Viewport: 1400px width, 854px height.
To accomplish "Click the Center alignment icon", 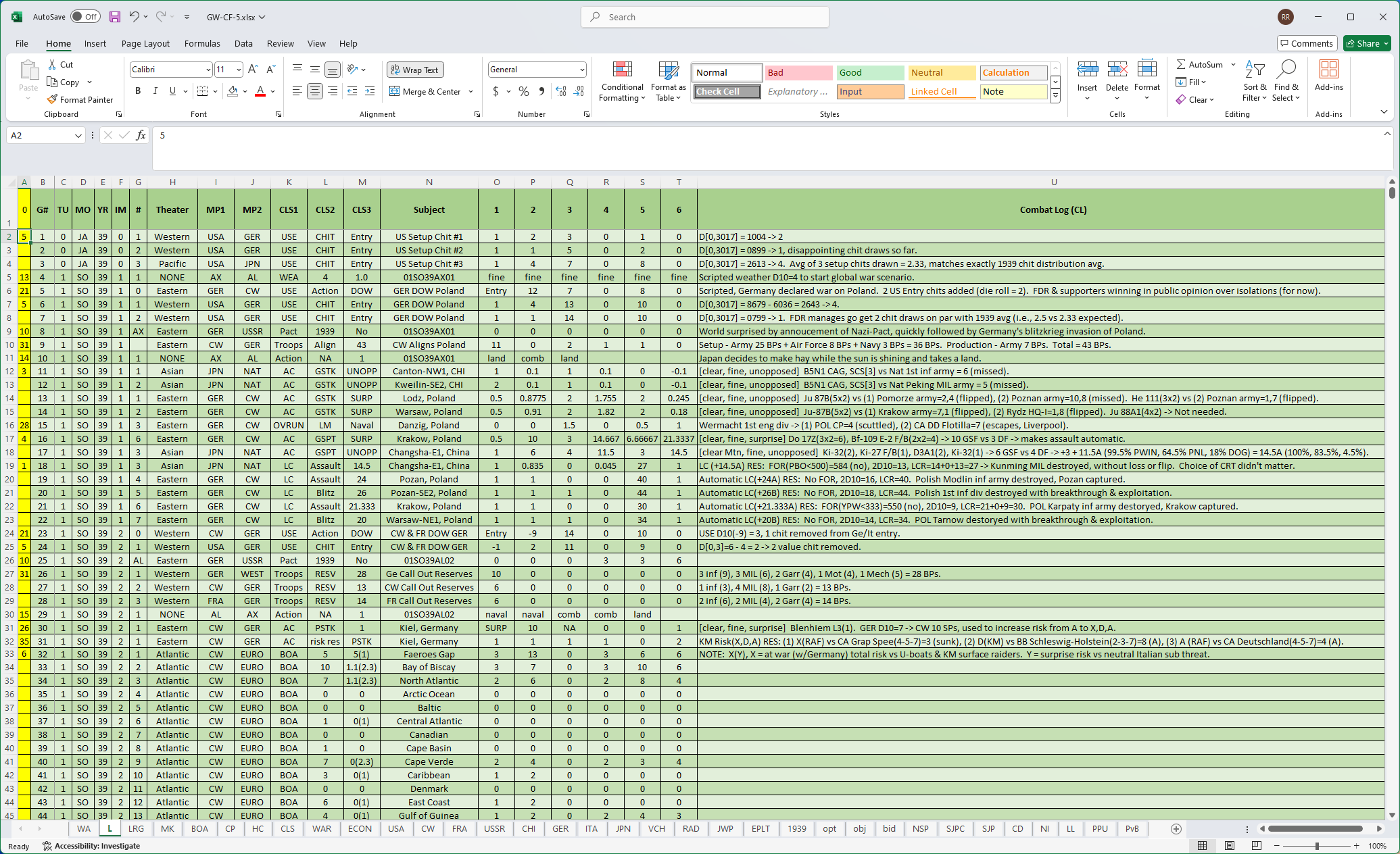I will pos(314,91).
